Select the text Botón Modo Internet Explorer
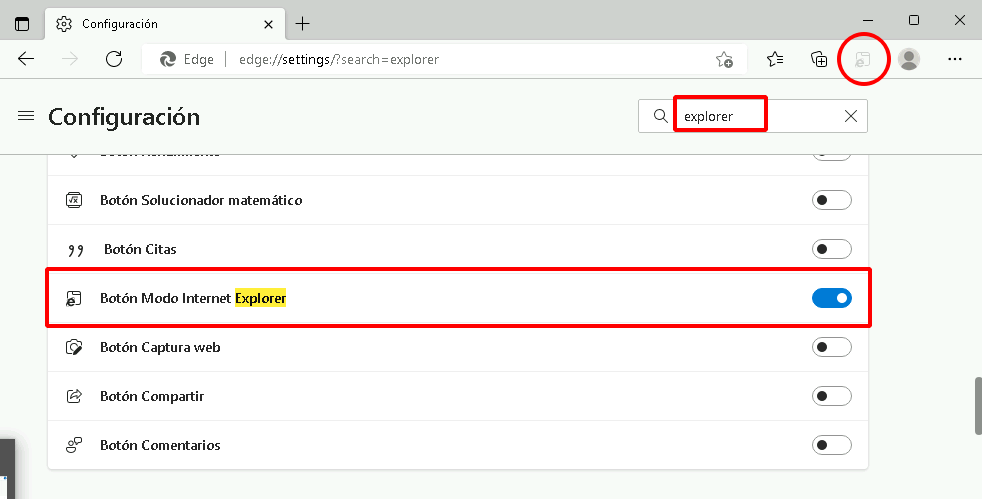Viewport: 982px width, 499px height. [x=193, y=298]
